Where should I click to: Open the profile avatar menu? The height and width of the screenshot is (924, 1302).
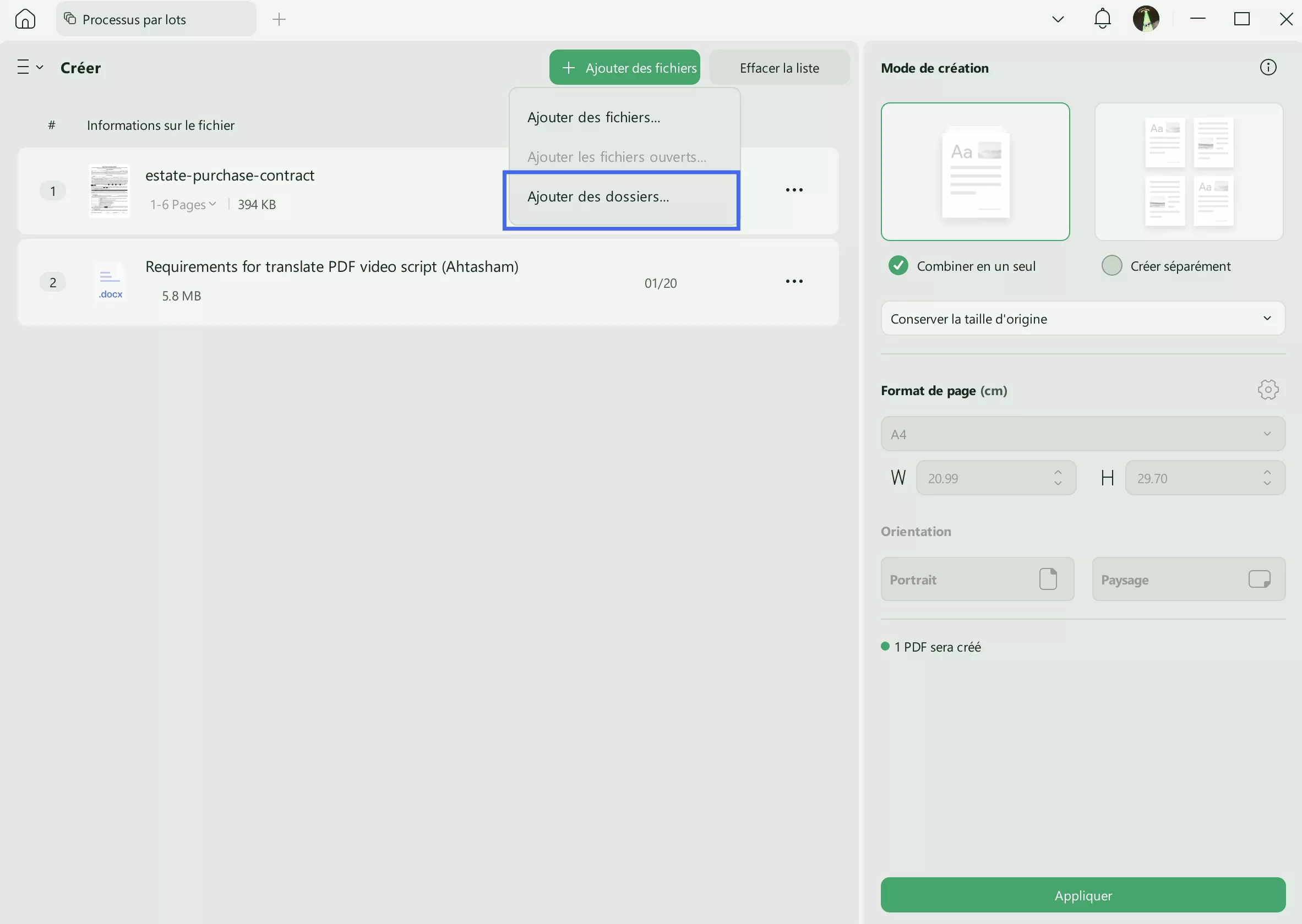pyautogui.click(x=1147, y=19)
